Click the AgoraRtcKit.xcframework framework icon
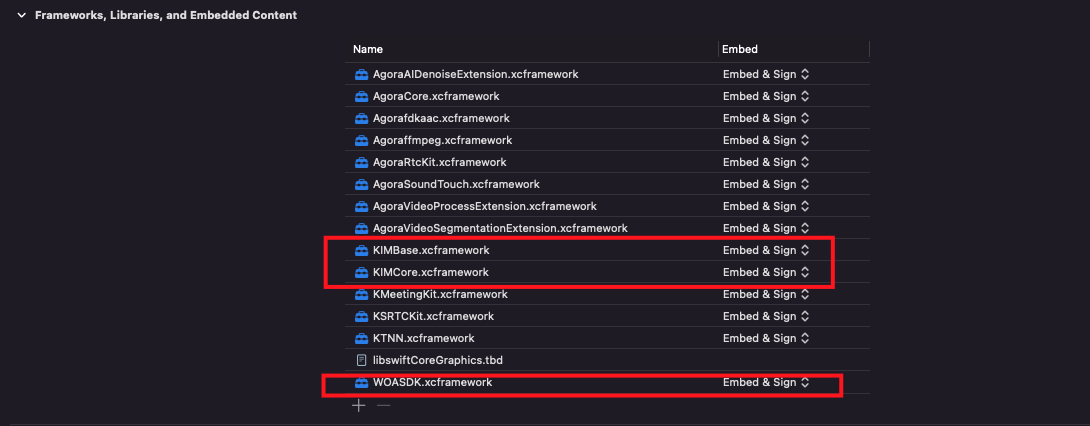Viewport: 1090px width, 426px height. 362,162
